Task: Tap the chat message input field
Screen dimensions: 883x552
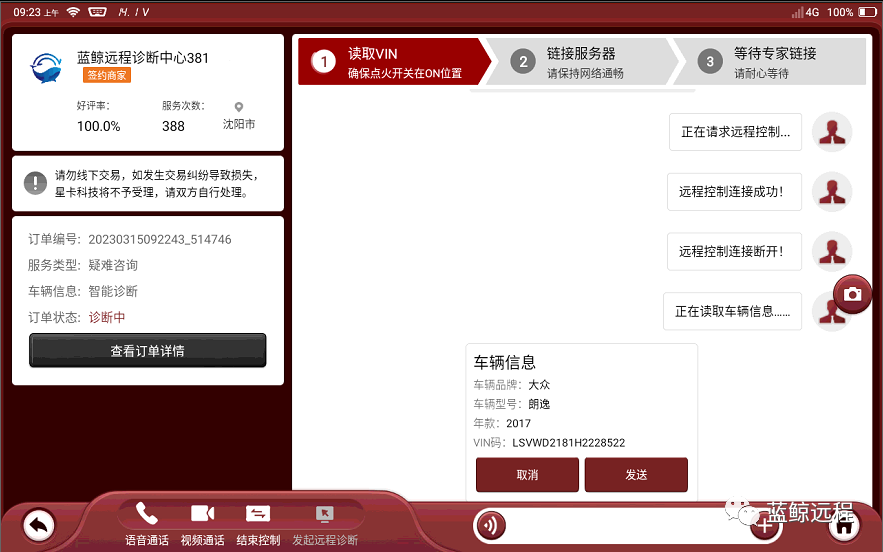Action: coord(628,526)
